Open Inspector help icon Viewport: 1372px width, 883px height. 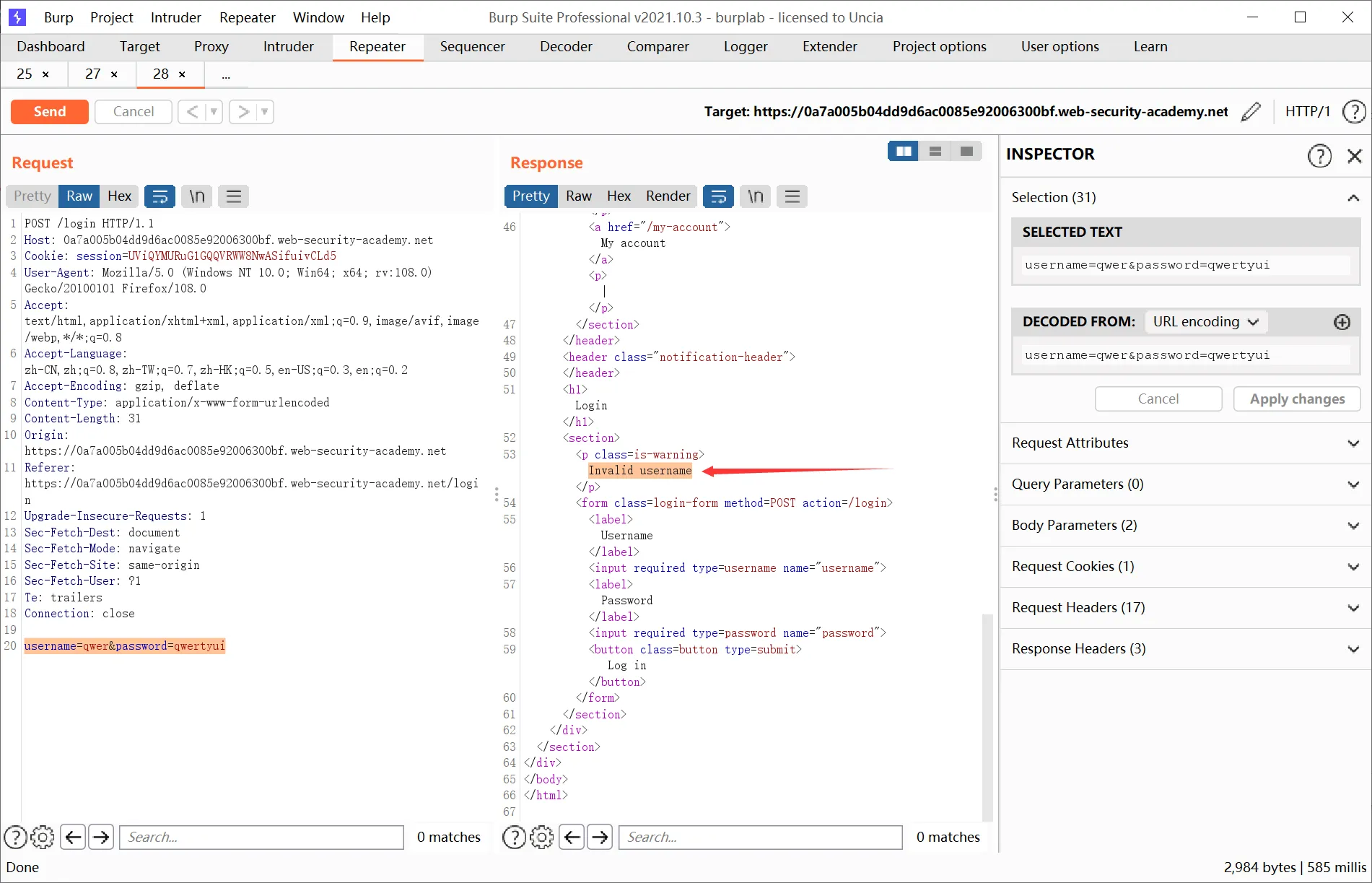coord(1319,155)
